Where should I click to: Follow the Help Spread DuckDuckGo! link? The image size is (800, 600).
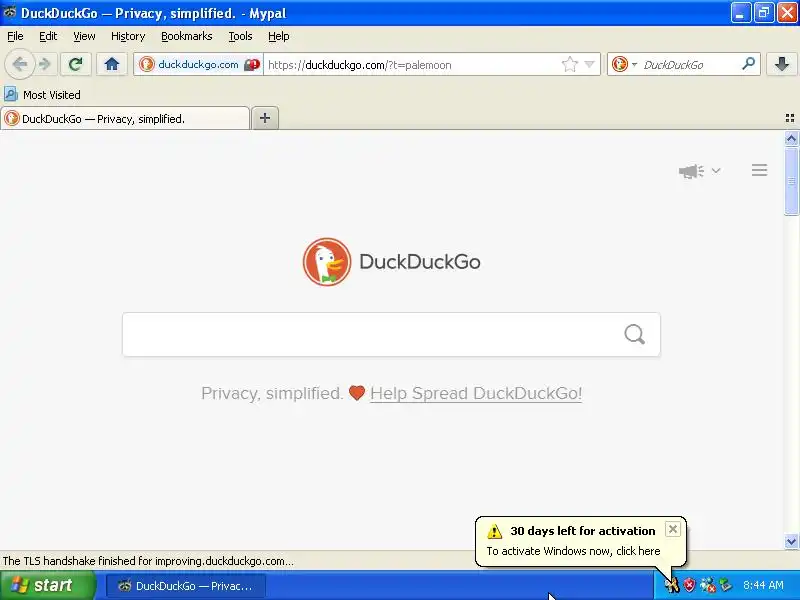pos(476,393)
